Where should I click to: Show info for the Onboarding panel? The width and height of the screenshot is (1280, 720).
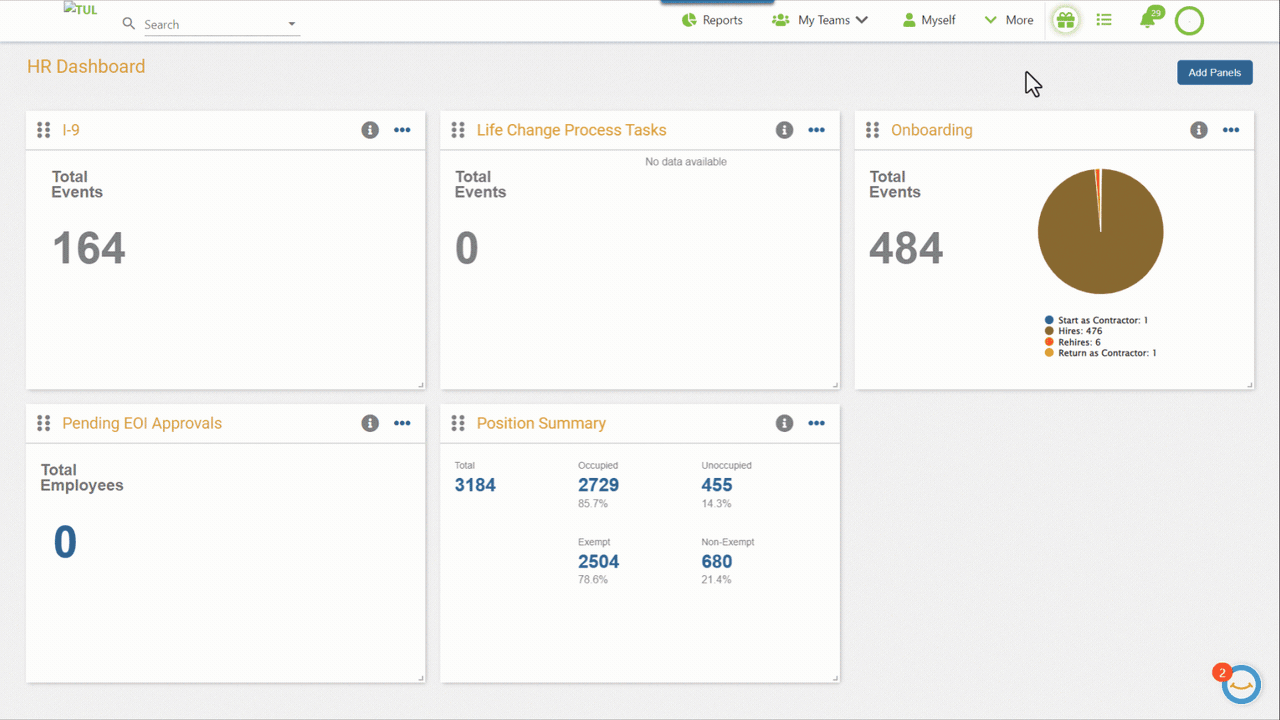(1199, 130)
